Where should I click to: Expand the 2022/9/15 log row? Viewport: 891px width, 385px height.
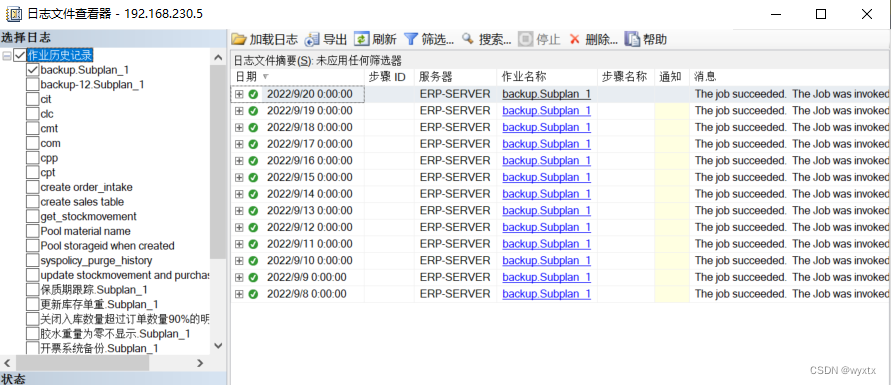239,178
